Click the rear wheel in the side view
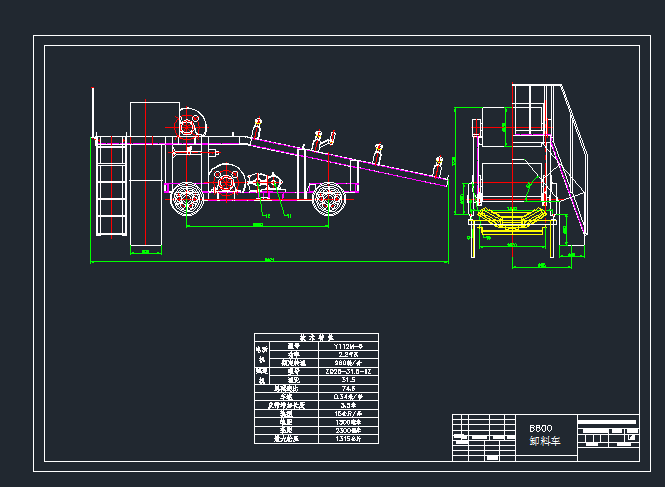Viewport: 665px width, 487px height. pos(186,200)
